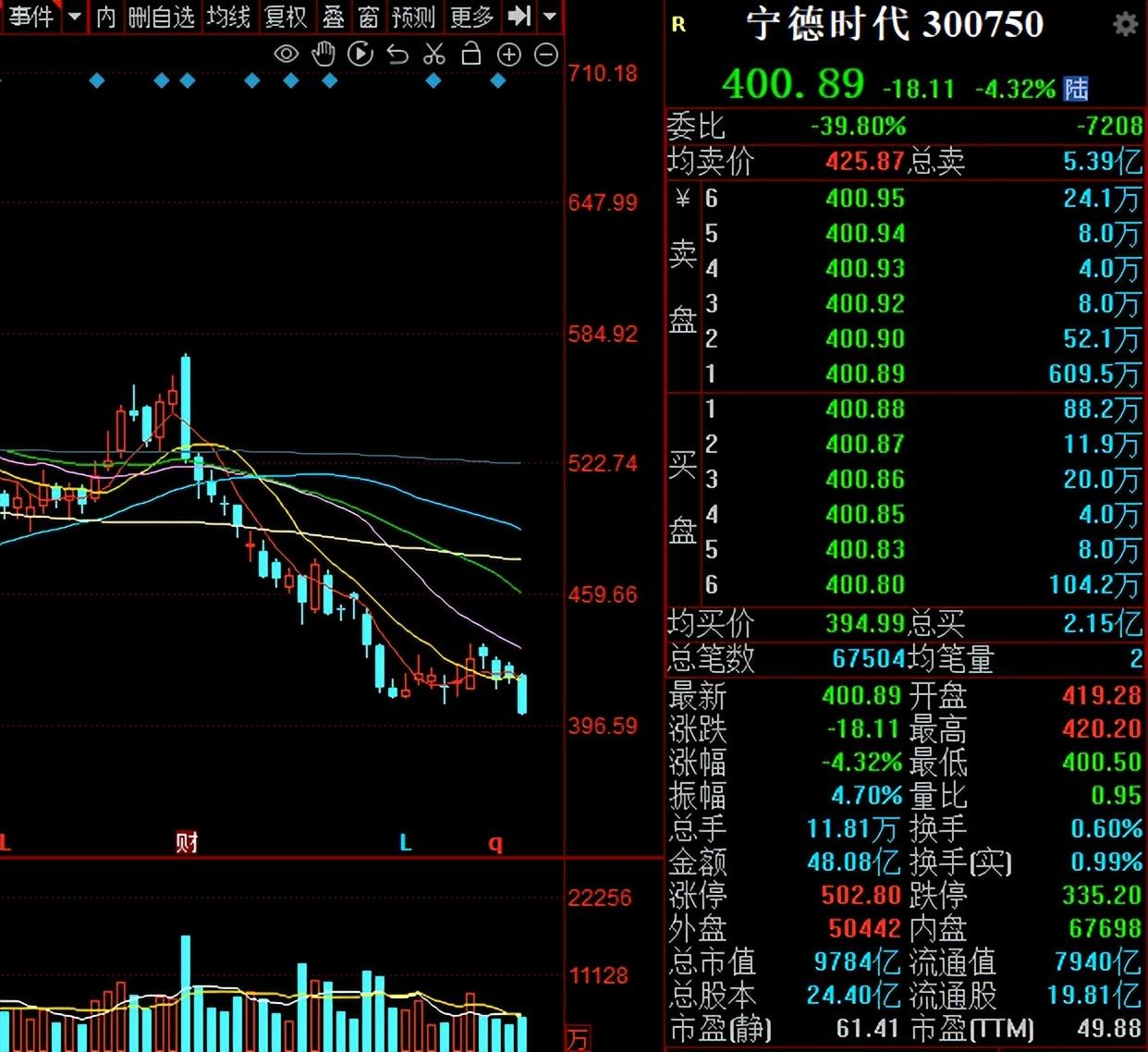The image size is (1148, 1052).
Task: Select the scissors cut tool
Action: [434, 55]
